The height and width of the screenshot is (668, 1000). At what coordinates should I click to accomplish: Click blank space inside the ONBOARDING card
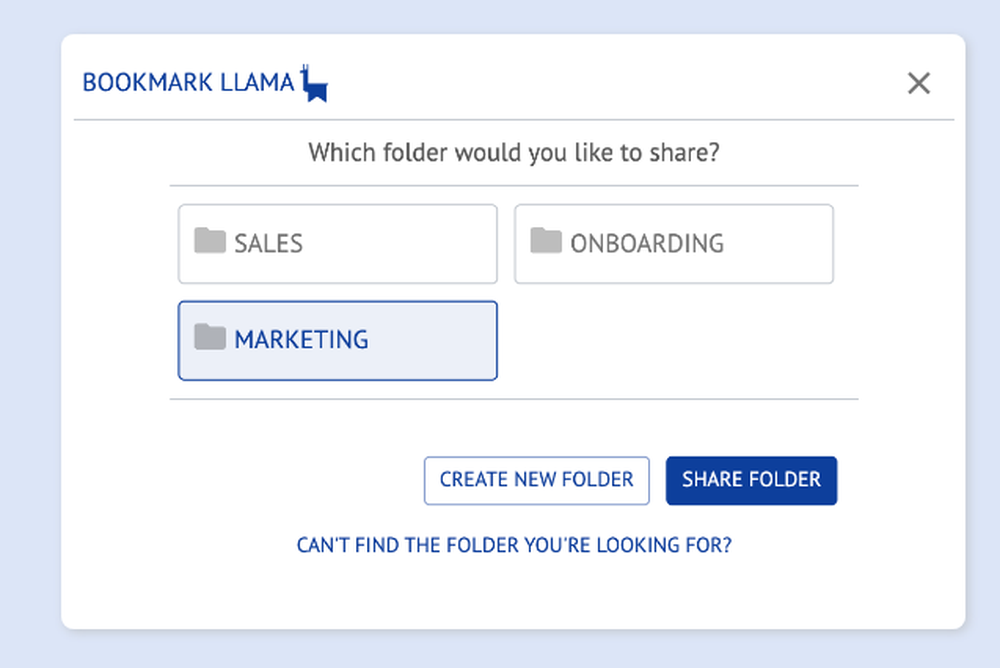(x=778, y=244)
